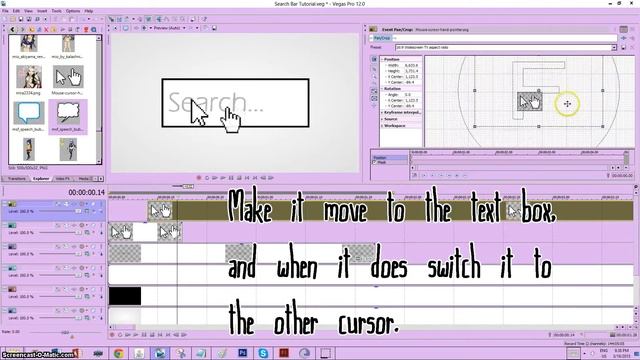The width and height of the screenshot is (640, 360).
Task: Click the Explorer back arrow icon
Action: pyautogui.click(x=12, y=29)
